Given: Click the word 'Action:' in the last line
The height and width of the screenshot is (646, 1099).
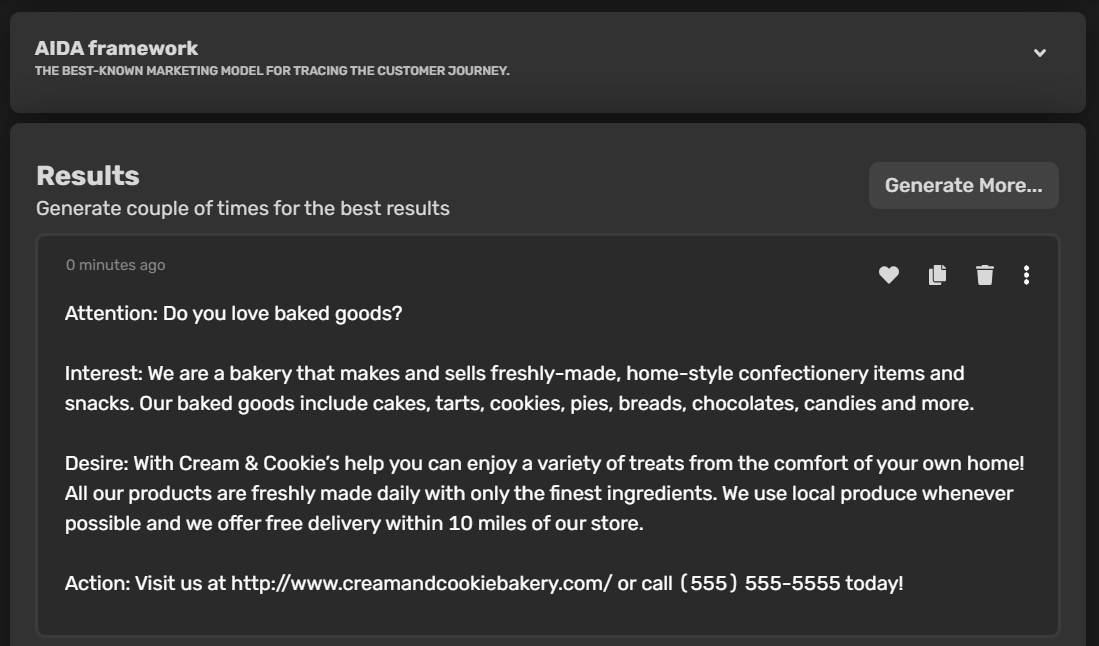Looking at the screenshot, I should point(97,583).
